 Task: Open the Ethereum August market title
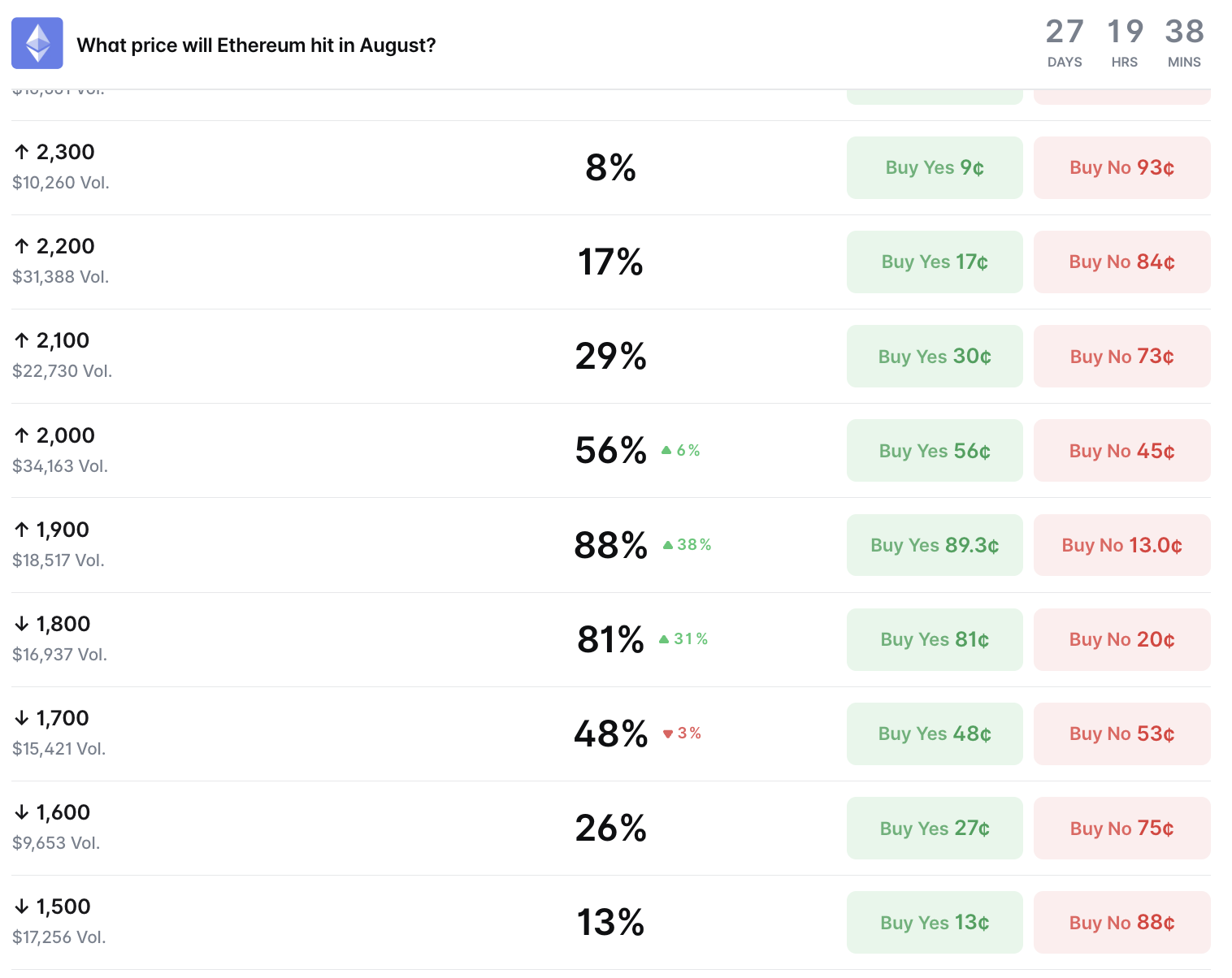point(256,45)
